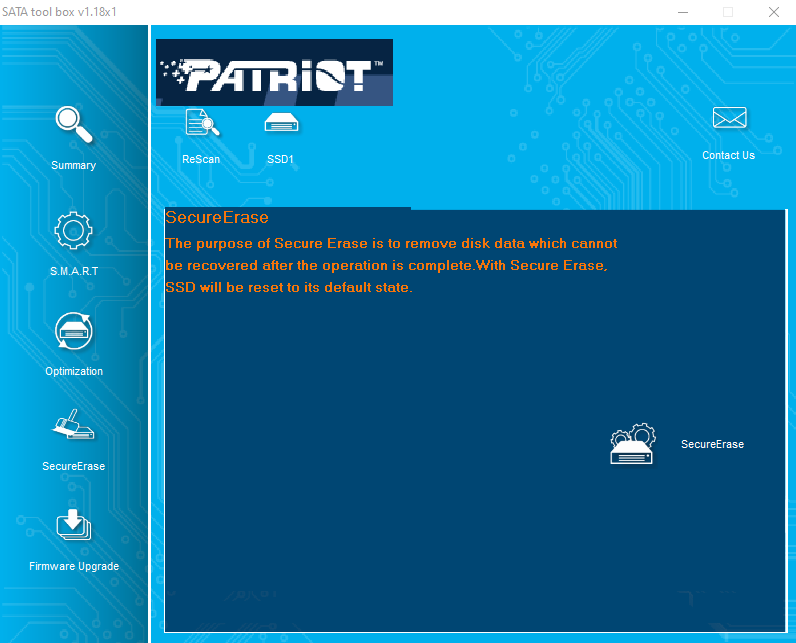Click the orange SecureErase panel heading
This screenshot has height=643, width=796.
tap(217, 217)
